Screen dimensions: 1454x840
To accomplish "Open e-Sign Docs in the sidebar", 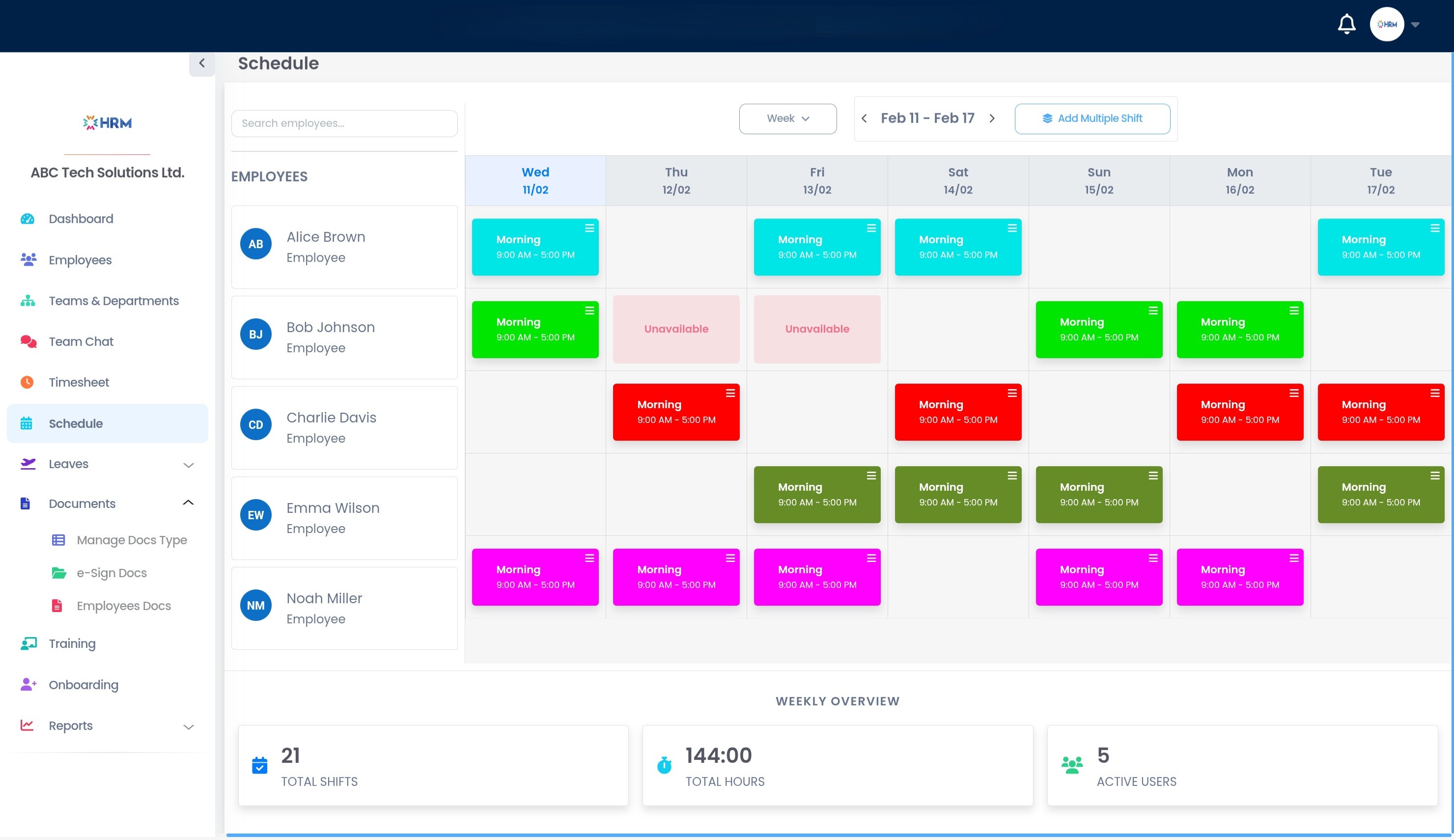I will tap(112, 573).
